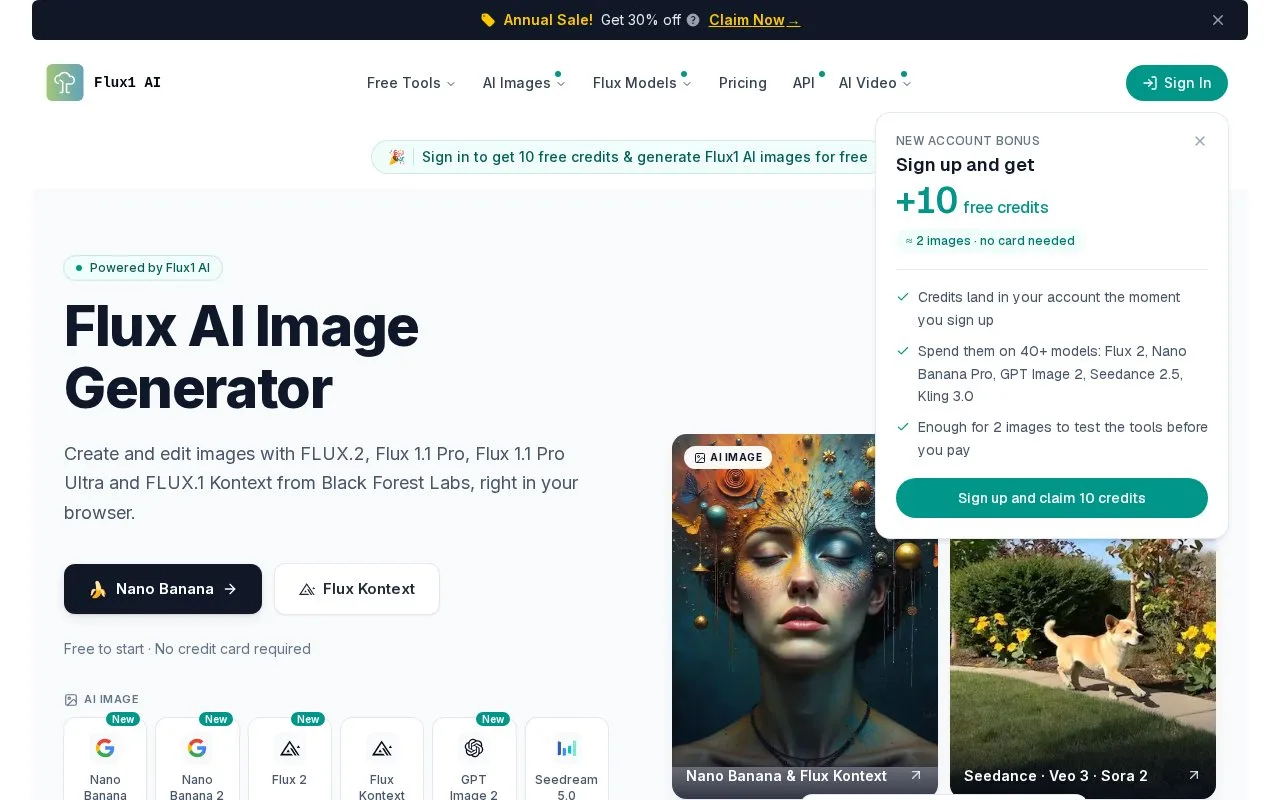Viewport: 1280px width, 800px height.
Task: Expand the AI Video menu
Action: pos(875,83)
